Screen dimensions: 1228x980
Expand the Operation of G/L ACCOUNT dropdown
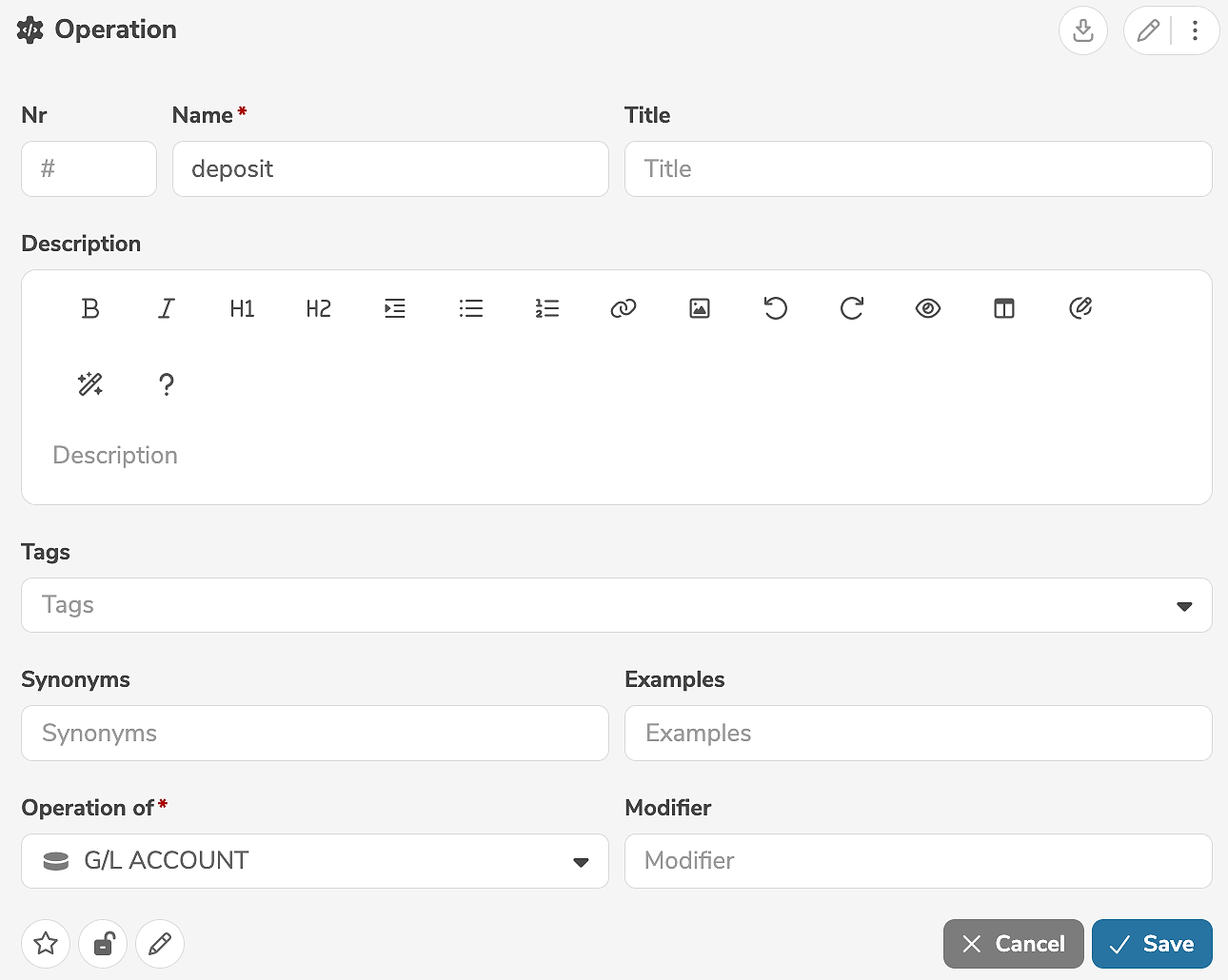point(581,862)
